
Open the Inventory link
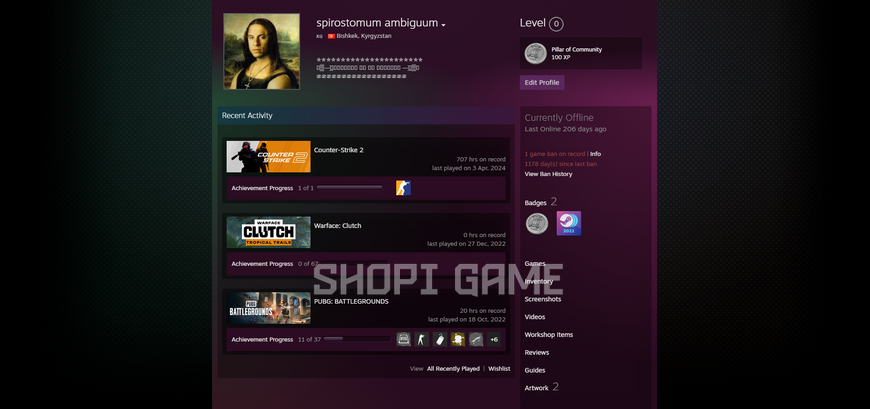(x=539, y=281)
